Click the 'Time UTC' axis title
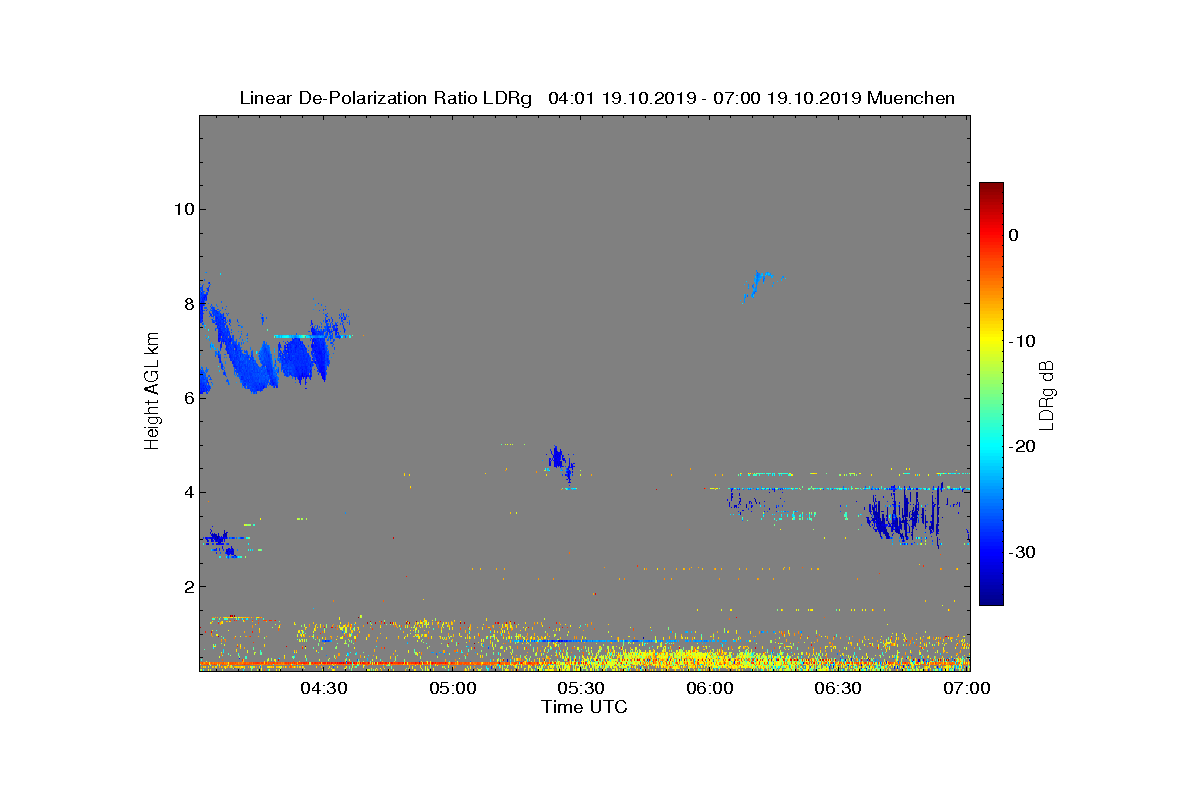The width and height of the screenshot is (1200, 800). (585, 707)
